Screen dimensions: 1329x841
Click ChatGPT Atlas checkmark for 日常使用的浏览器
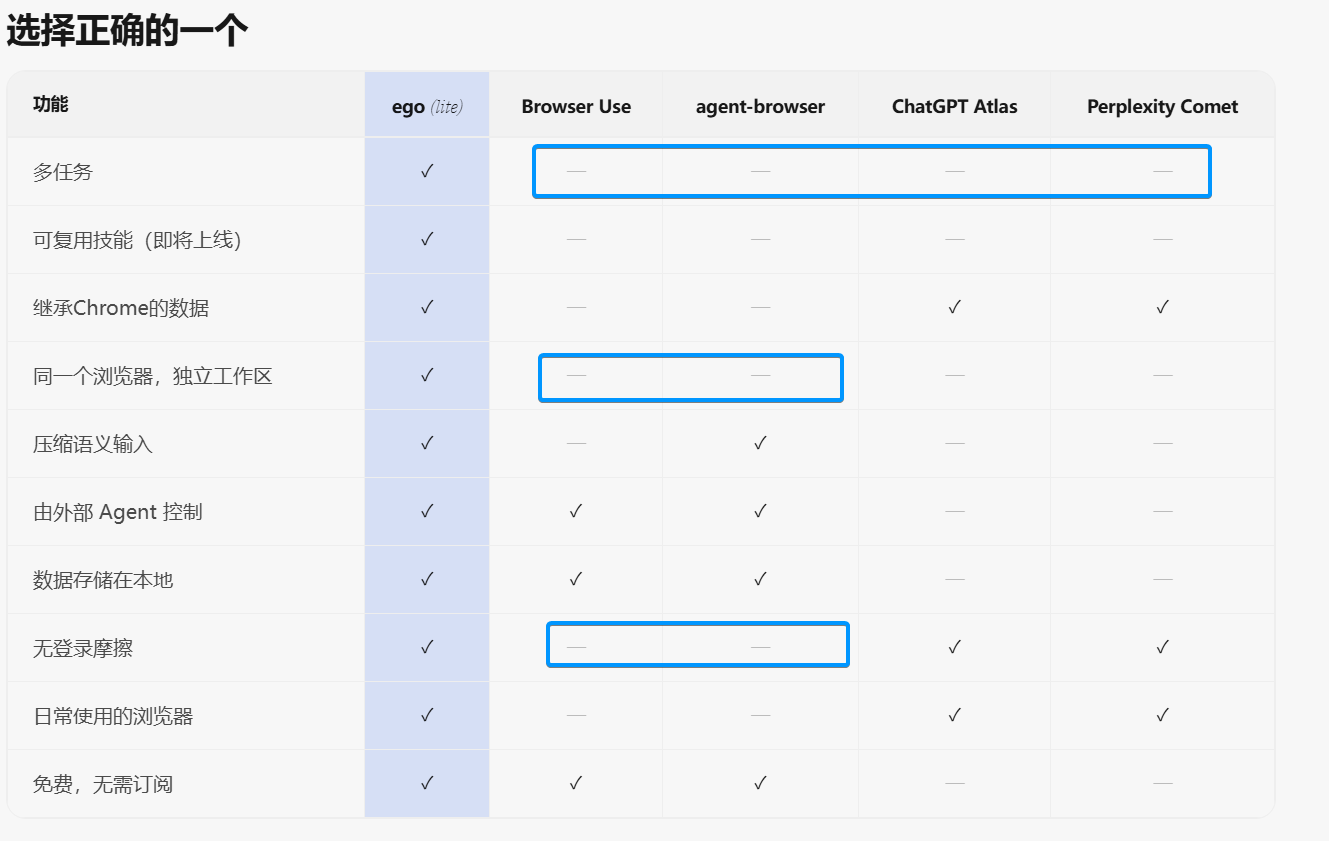(x=954, y=715)
